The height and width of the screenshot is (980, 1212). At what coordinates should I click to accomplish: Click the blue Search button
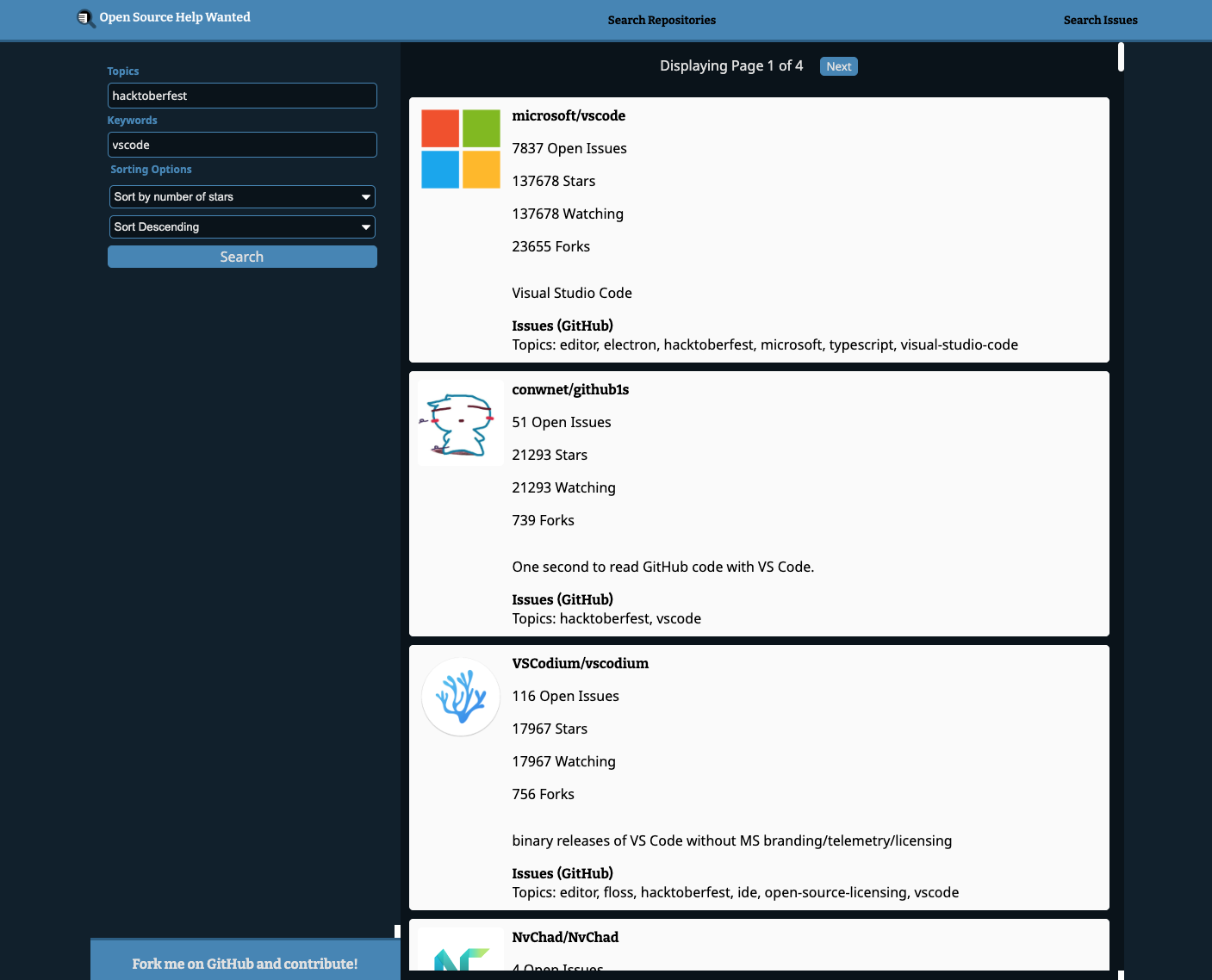click(x=242, y=257)
